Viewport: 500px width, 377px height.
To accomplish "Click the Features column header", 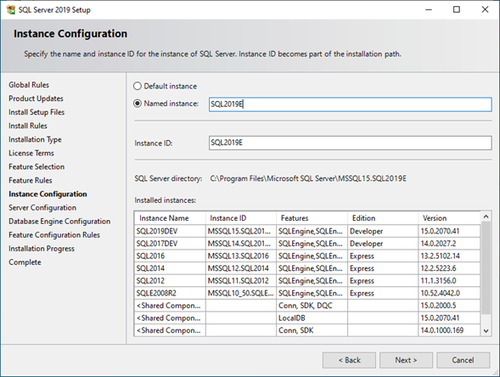I will coord(312,218).
